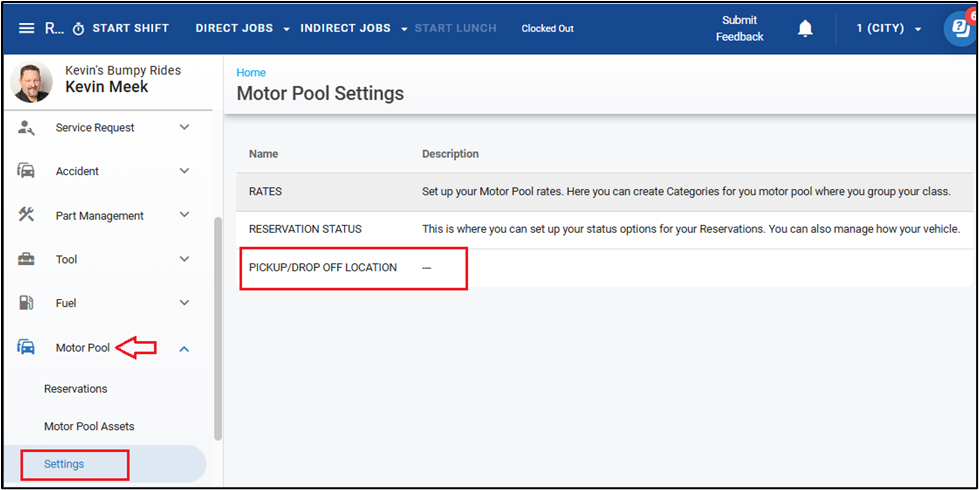Click the Motor Pool vehicle icon
Viewport: 979px width, 490px height.
pos(27,348)
